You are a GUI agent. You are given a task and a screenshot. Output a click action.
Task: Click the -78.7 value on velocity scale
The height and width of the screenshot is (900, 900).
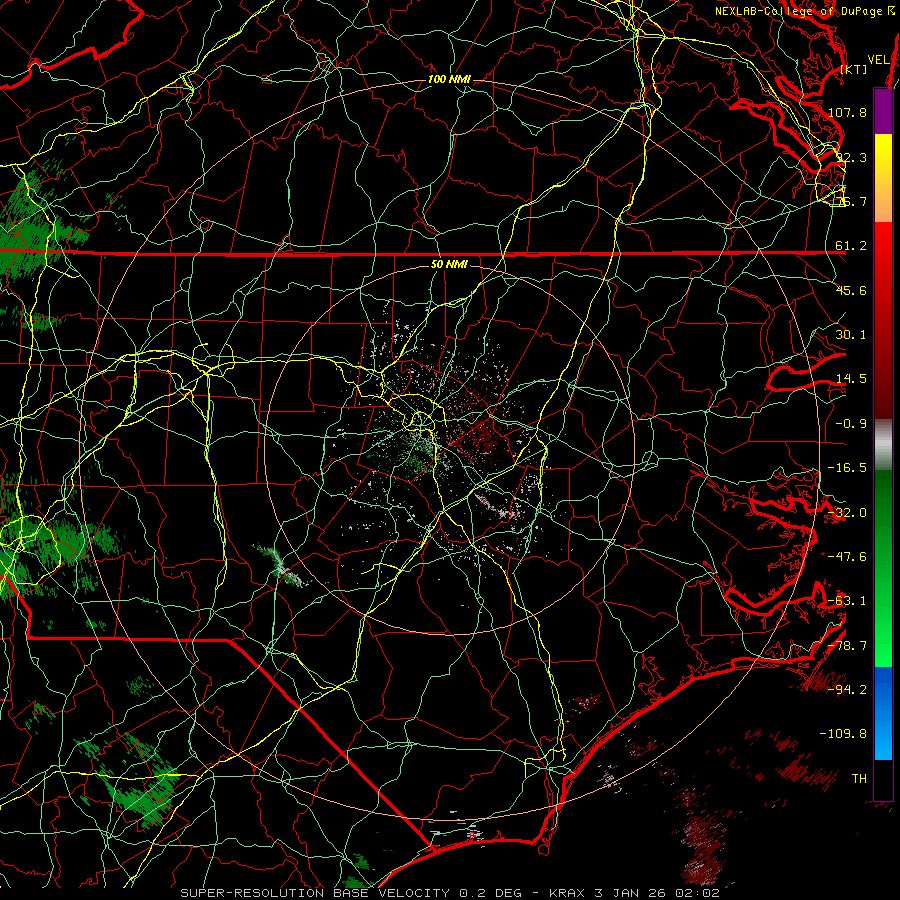point(847,646)
